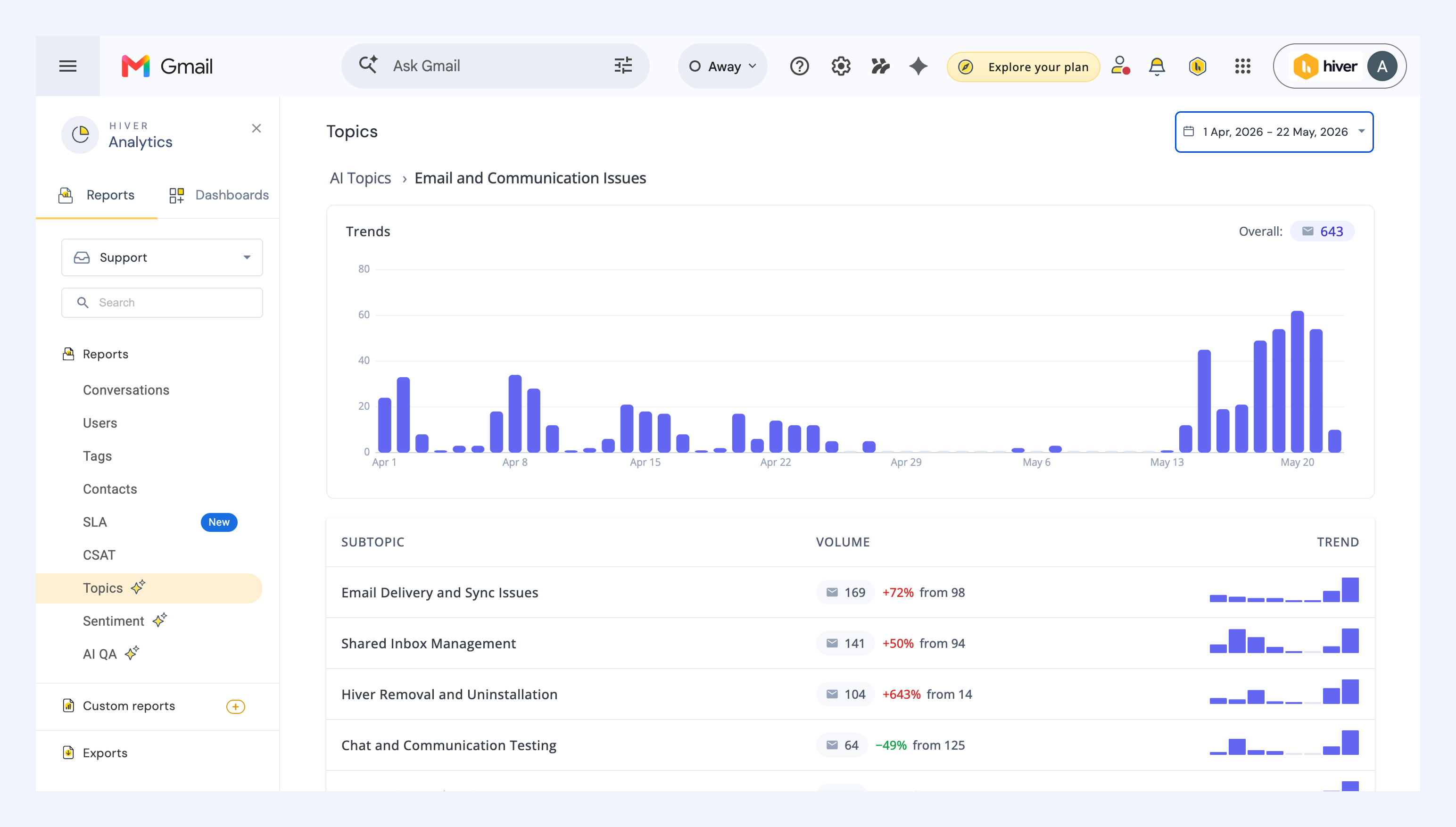The image size is (1456, 827).
Task: Open the Google apps grid icon
Action: (x=1242, y=66)
